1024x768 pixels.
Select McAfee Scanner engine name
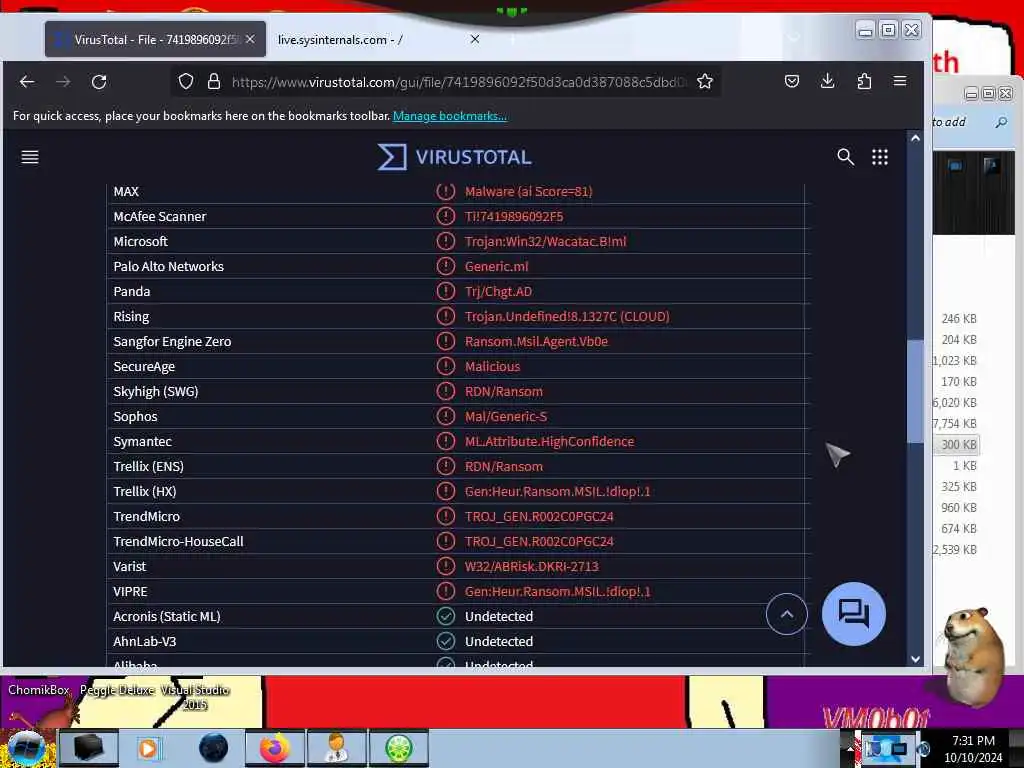159,217
